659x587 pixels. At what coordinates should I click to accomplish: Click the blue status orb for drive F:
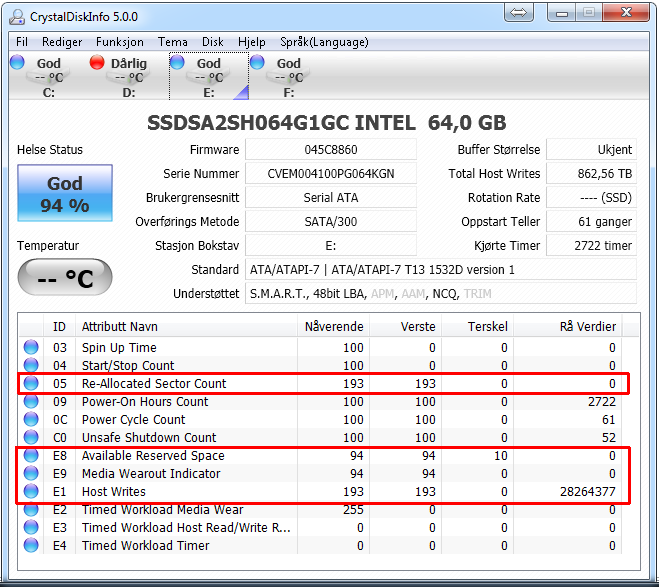pos(257,62)
